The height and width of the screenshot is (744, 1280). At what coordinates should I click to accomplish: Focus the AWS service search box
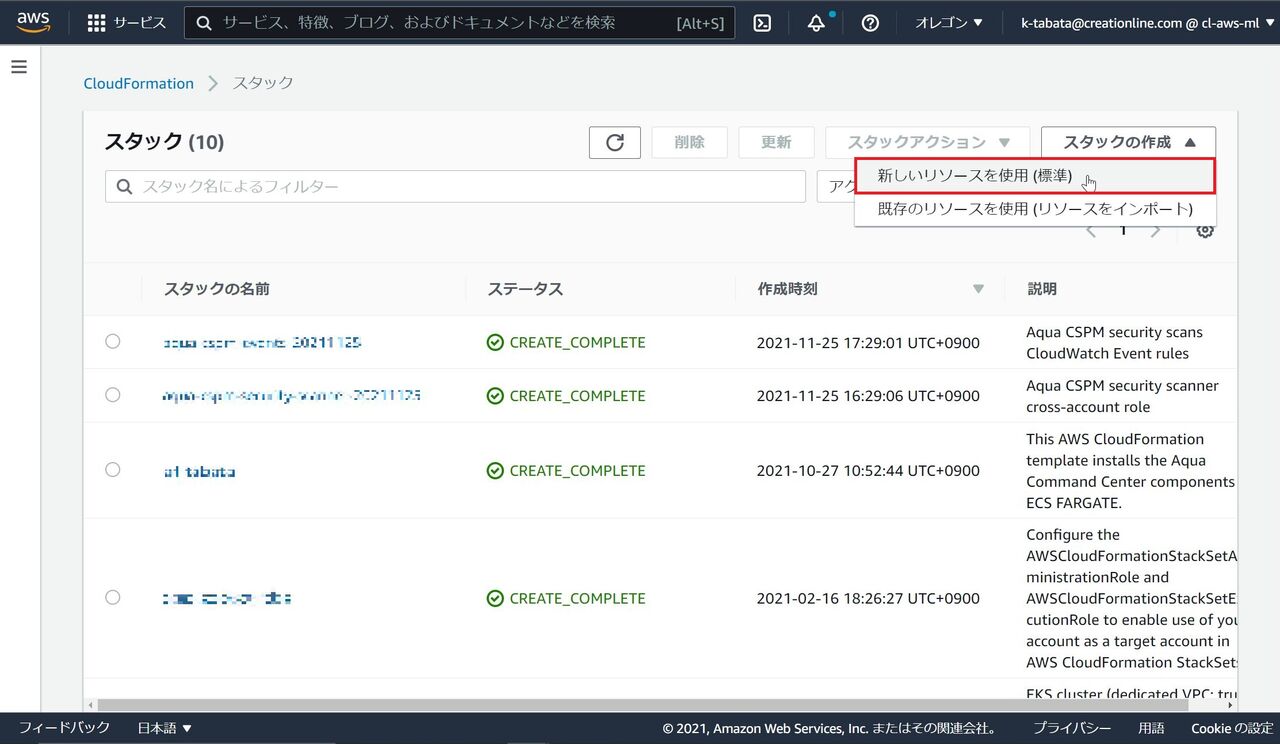point(460,22)
